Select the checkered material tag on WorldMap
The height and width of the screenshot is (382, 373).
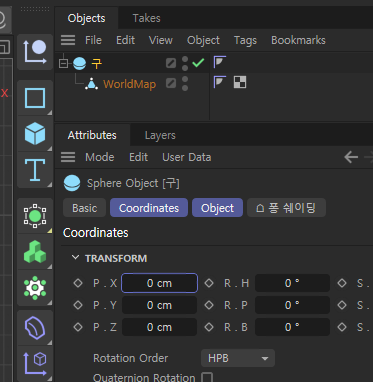tap(240, 82)
